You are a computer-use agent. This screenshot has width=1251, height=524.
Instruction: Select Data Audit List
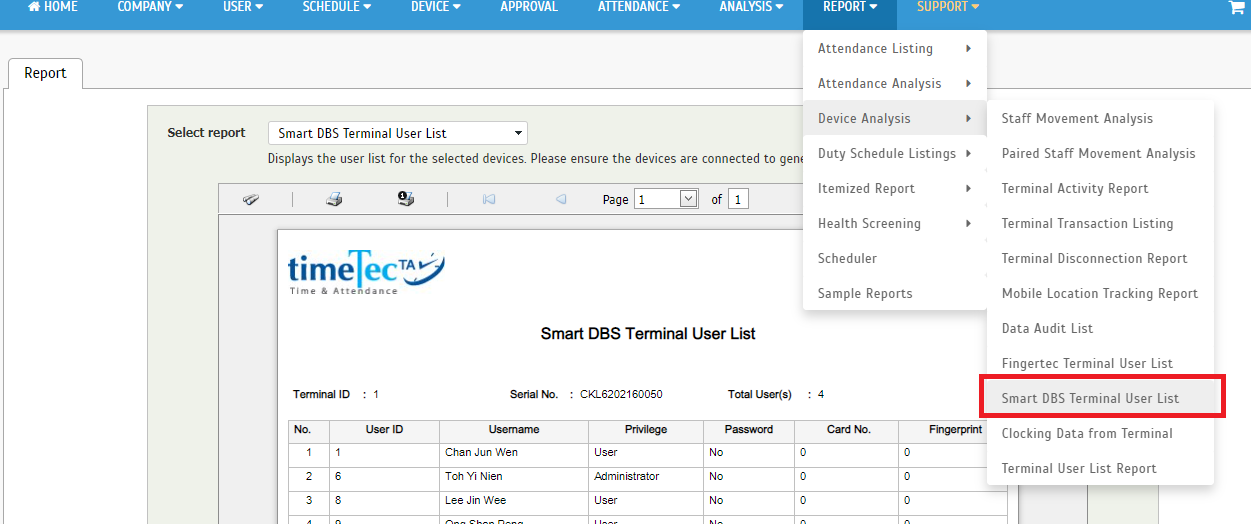coord(1100,328)
